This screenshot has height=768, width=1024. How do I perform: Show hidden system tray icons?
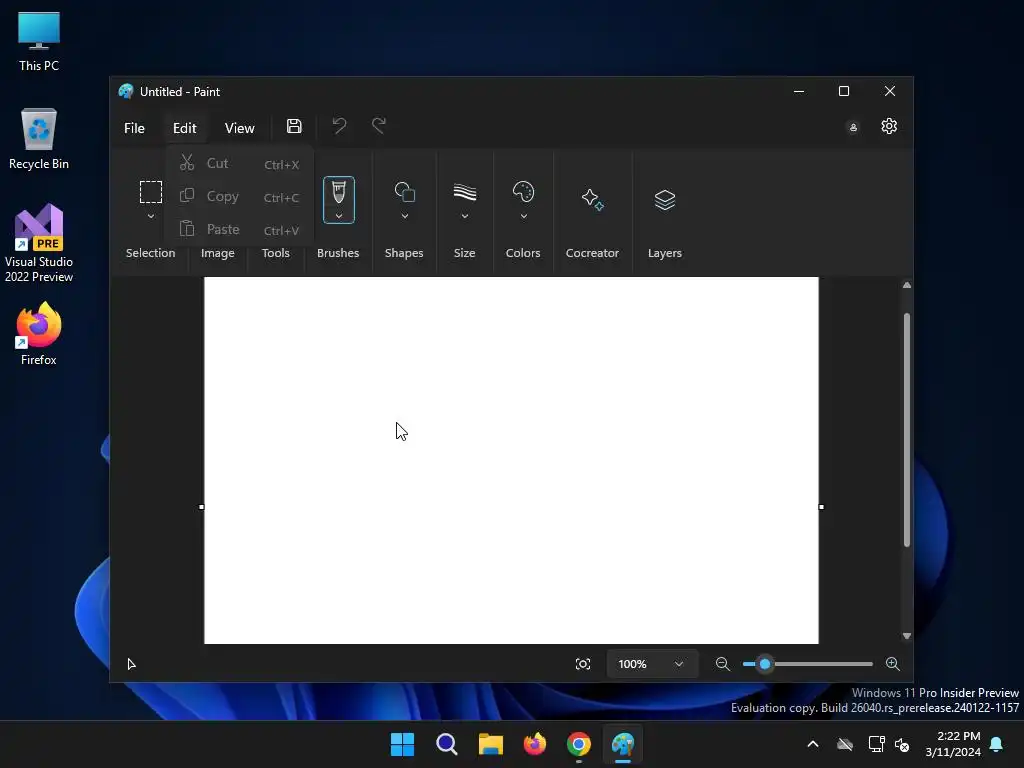(x=813, y=744)
